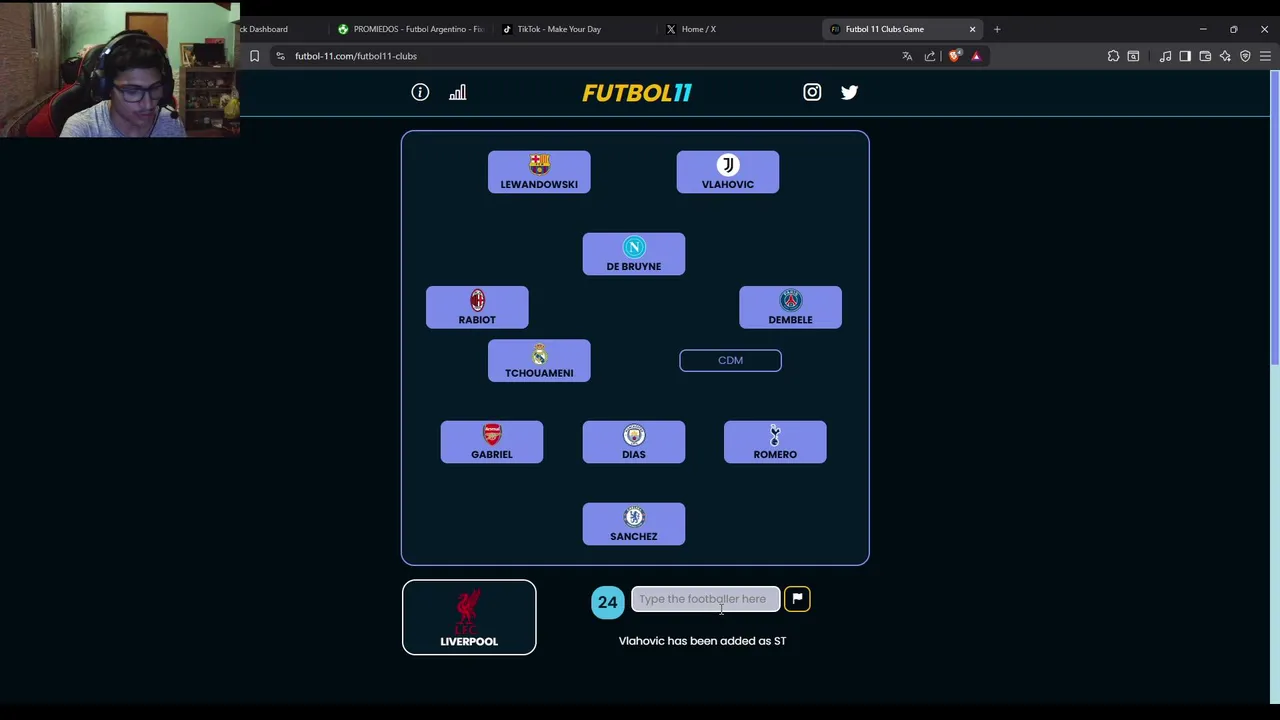Open the Brave Shields lion icon

[x=954, y=56]
